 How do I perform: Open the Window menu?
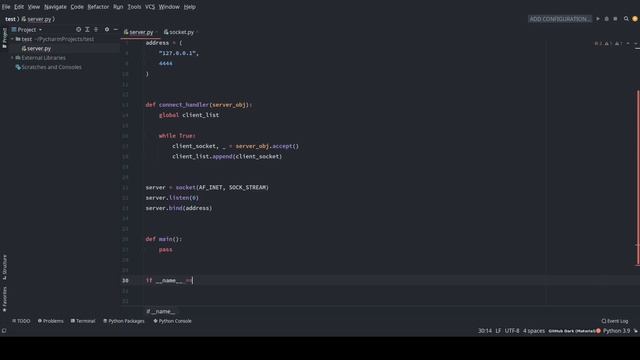[169, 7]
